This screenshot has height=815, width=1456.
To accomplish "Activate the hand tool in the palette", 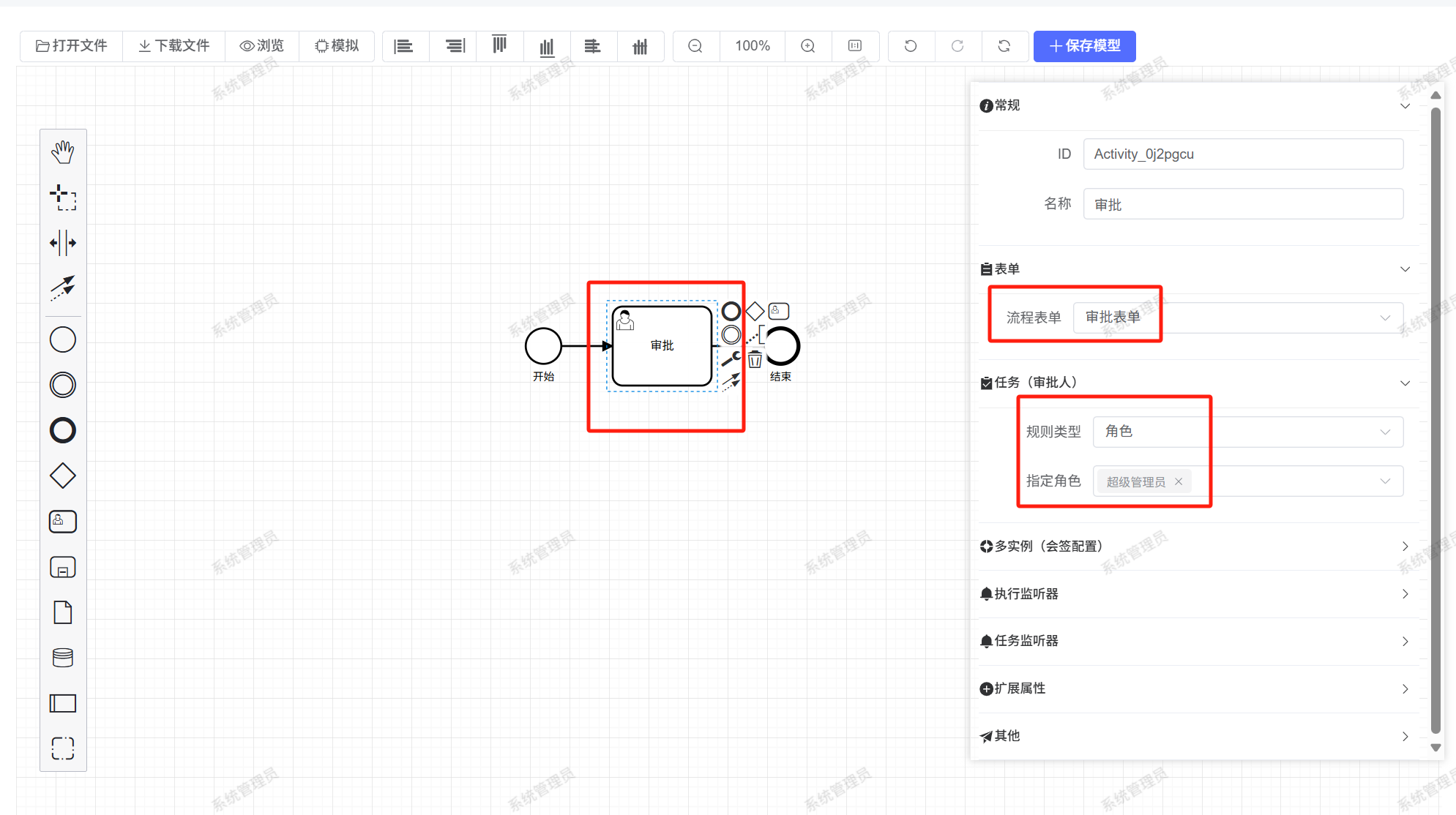I will point(63,152).
